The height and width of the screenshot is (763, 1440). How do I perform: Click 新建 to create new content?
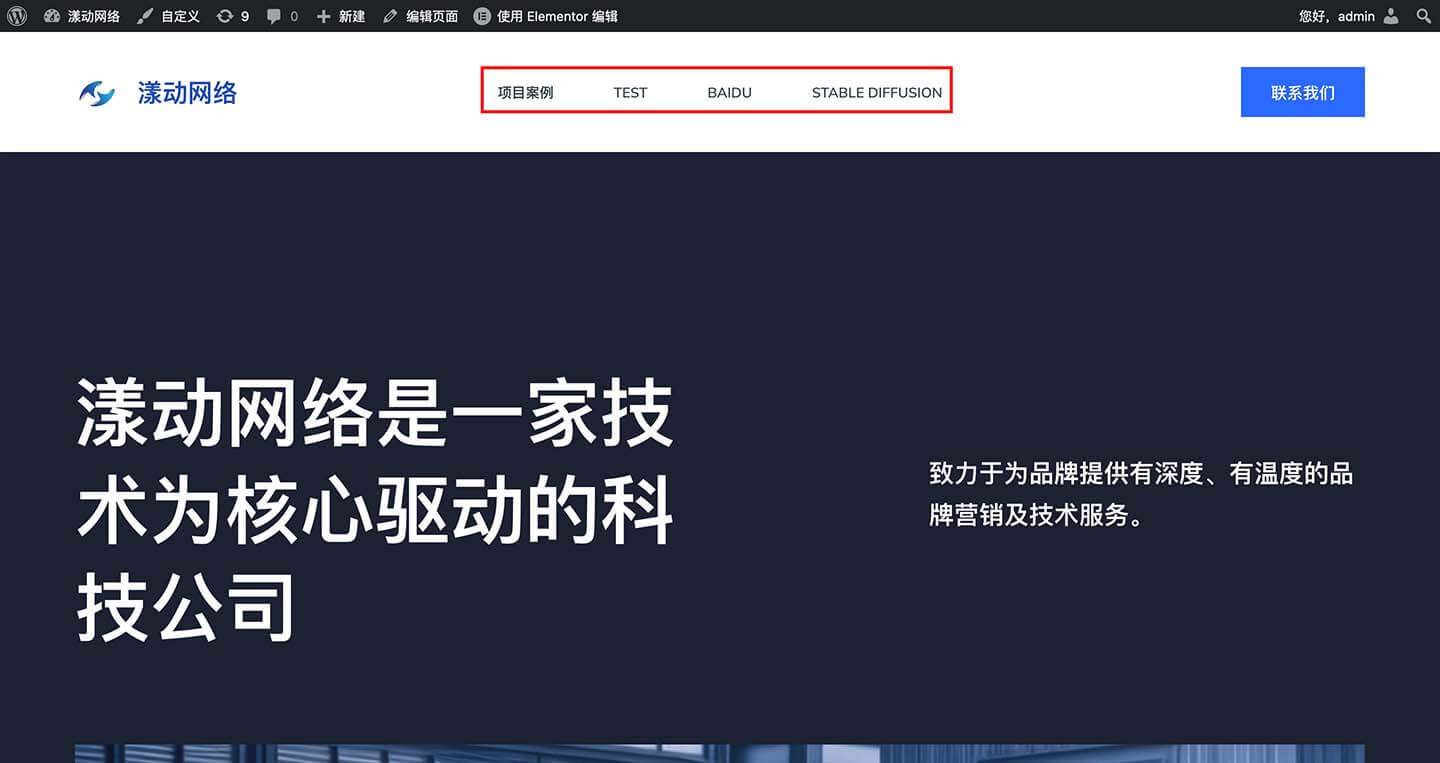[x=340, y=16]
